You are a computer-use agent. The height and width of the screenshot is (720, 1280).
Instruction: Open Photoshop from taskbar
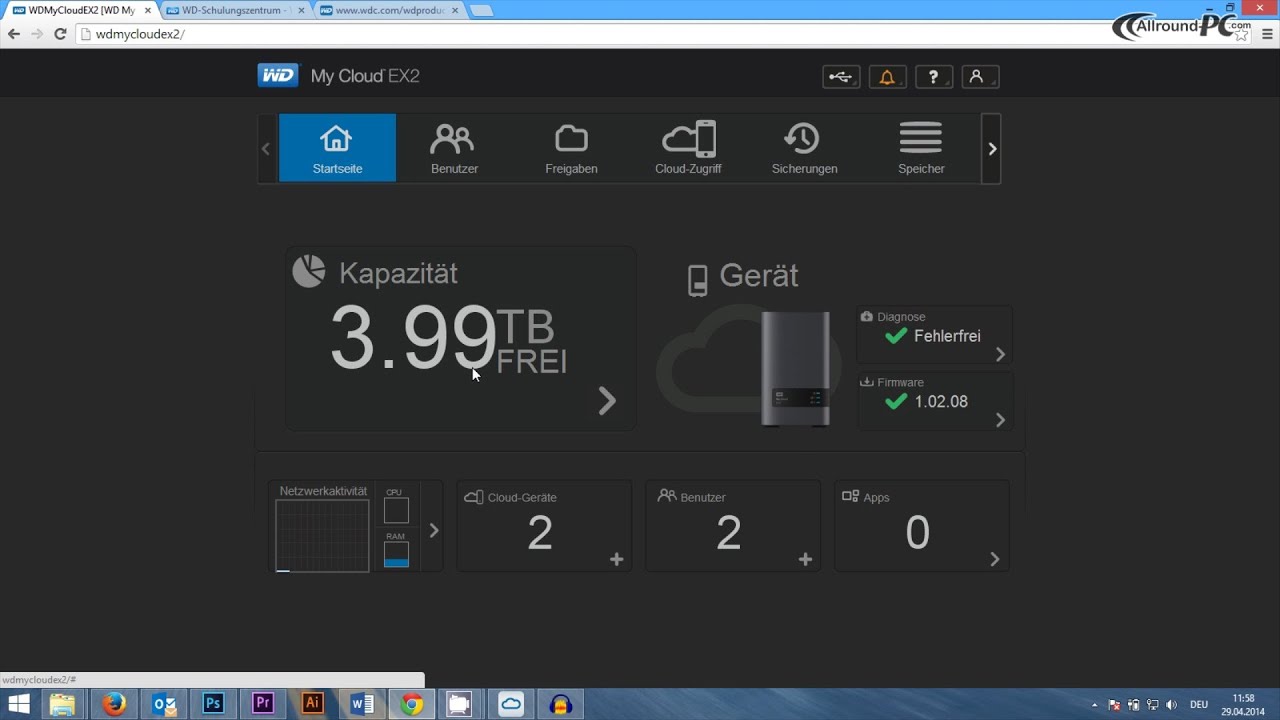pos(213,704)
